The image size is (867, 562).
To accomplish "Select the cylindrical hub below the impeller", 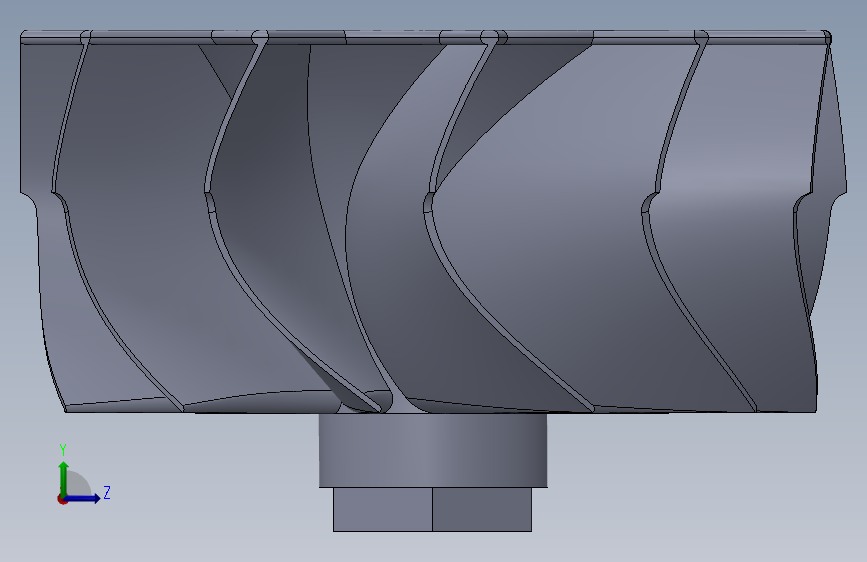I will coord(433,450).
